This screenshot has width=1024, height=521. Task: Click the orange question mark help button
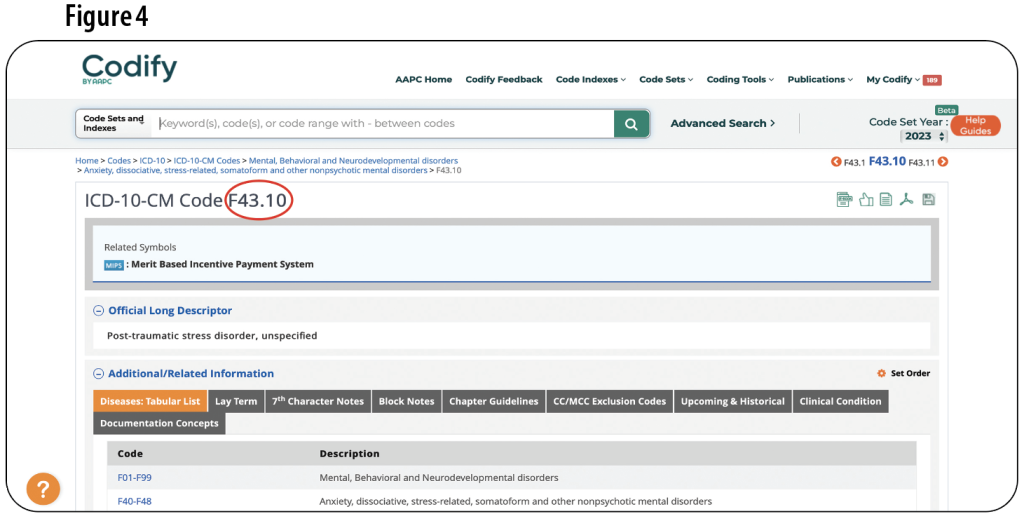pos(43,488)
